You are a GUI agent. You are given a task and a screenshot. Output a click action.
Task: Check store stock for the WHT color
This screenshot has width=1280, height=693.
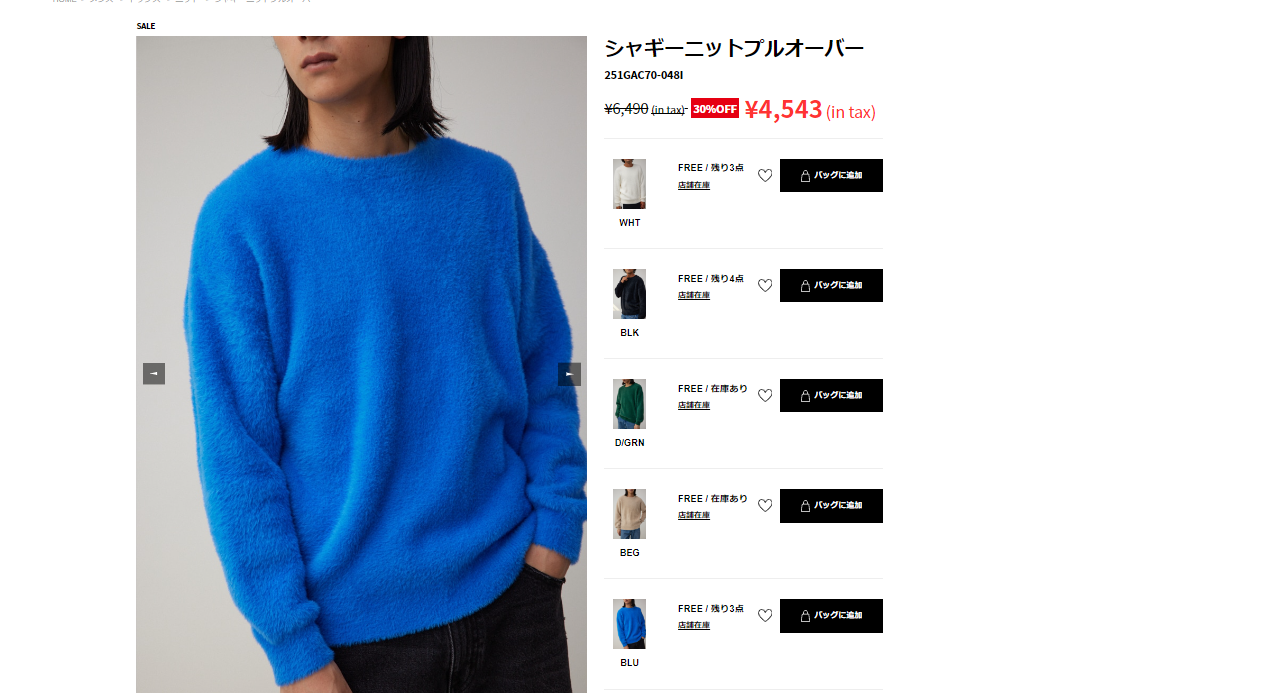[x=694, y=185]
